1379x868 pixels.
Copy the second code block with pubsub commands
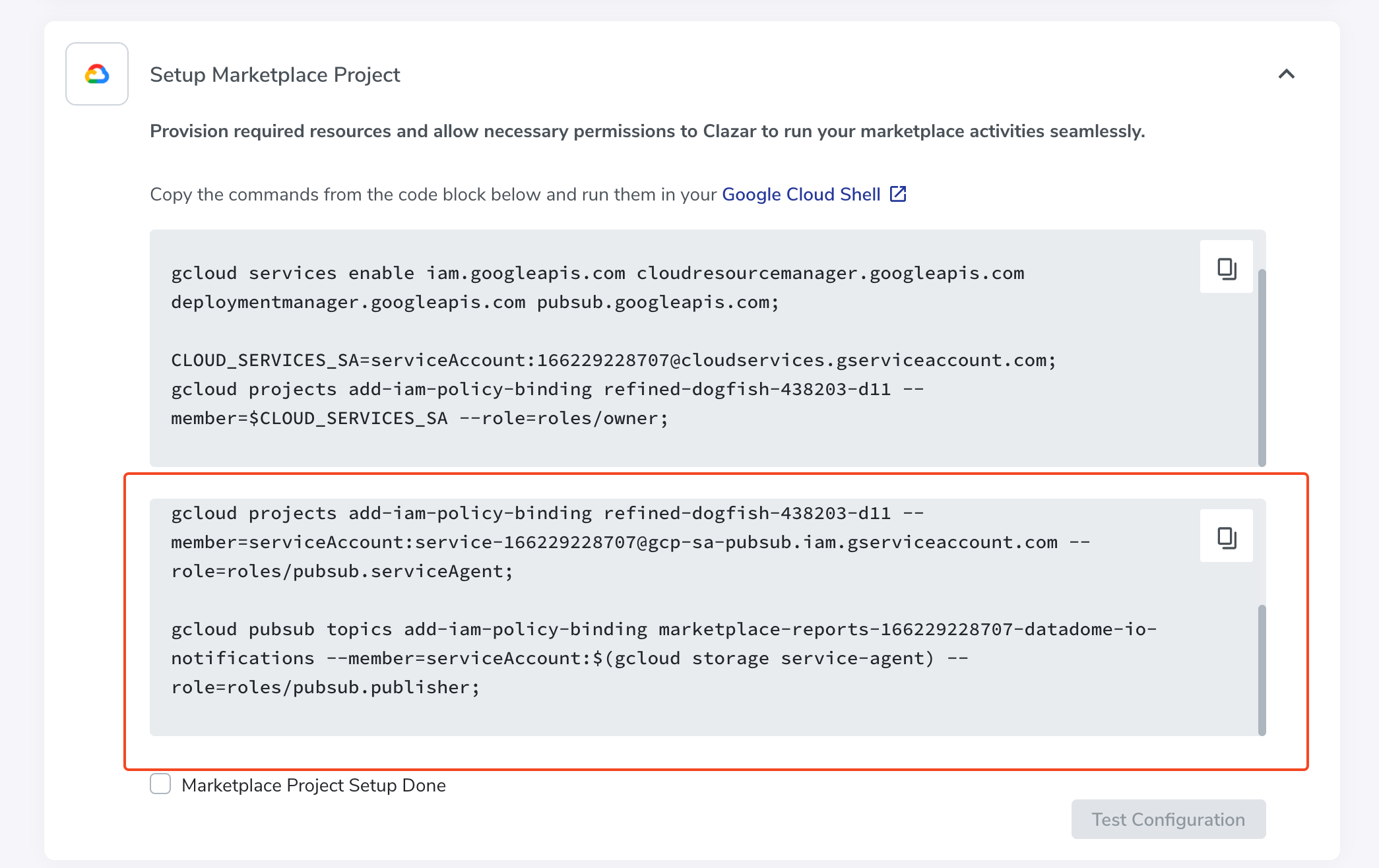point(1226,536)
